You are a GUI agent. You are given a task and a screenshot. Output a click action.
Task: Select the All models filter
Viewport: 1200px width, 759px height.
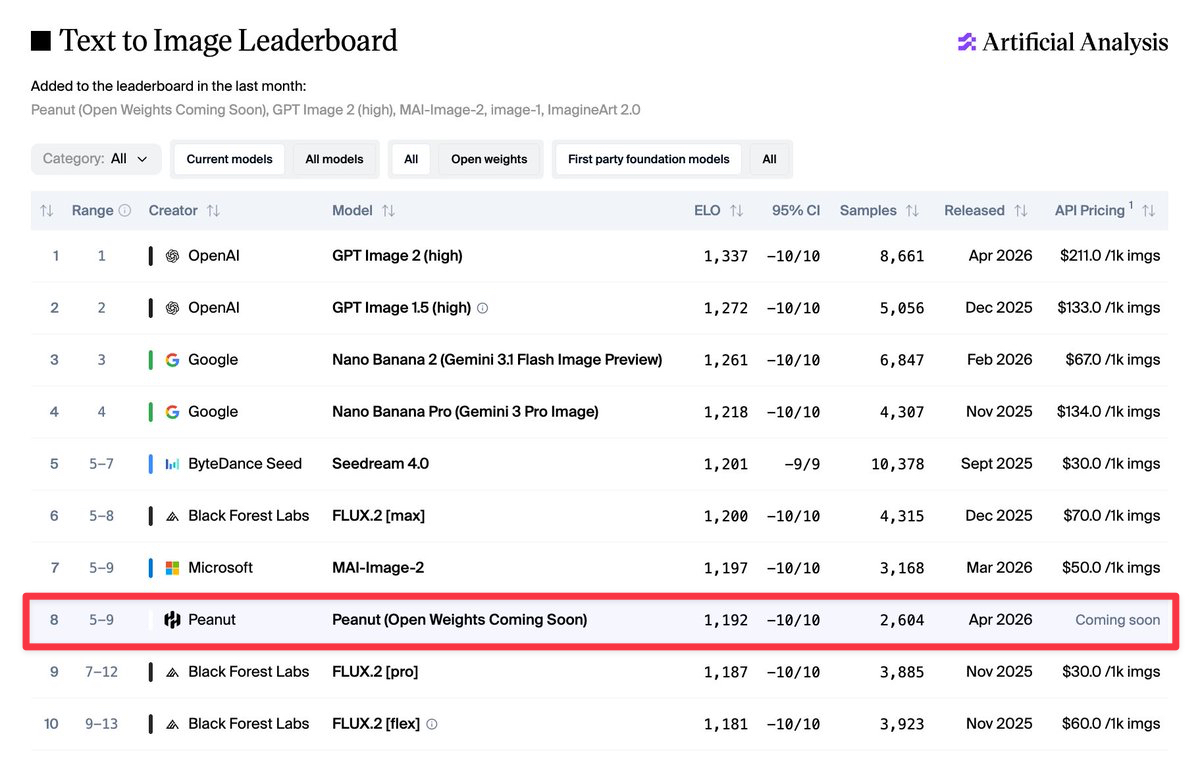pos(334,159)
